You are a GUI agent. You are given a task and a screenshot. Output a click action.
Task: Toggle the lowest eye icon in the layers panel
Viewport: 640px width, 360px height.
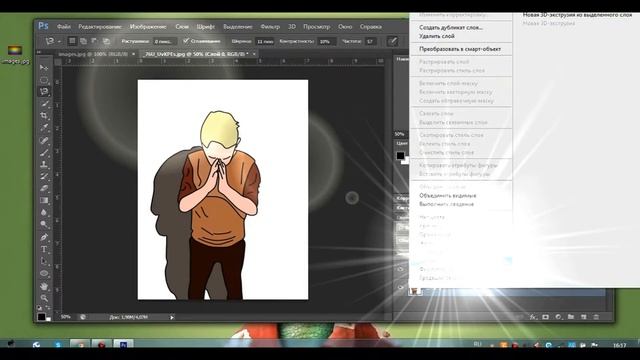[x=401, y=287]
